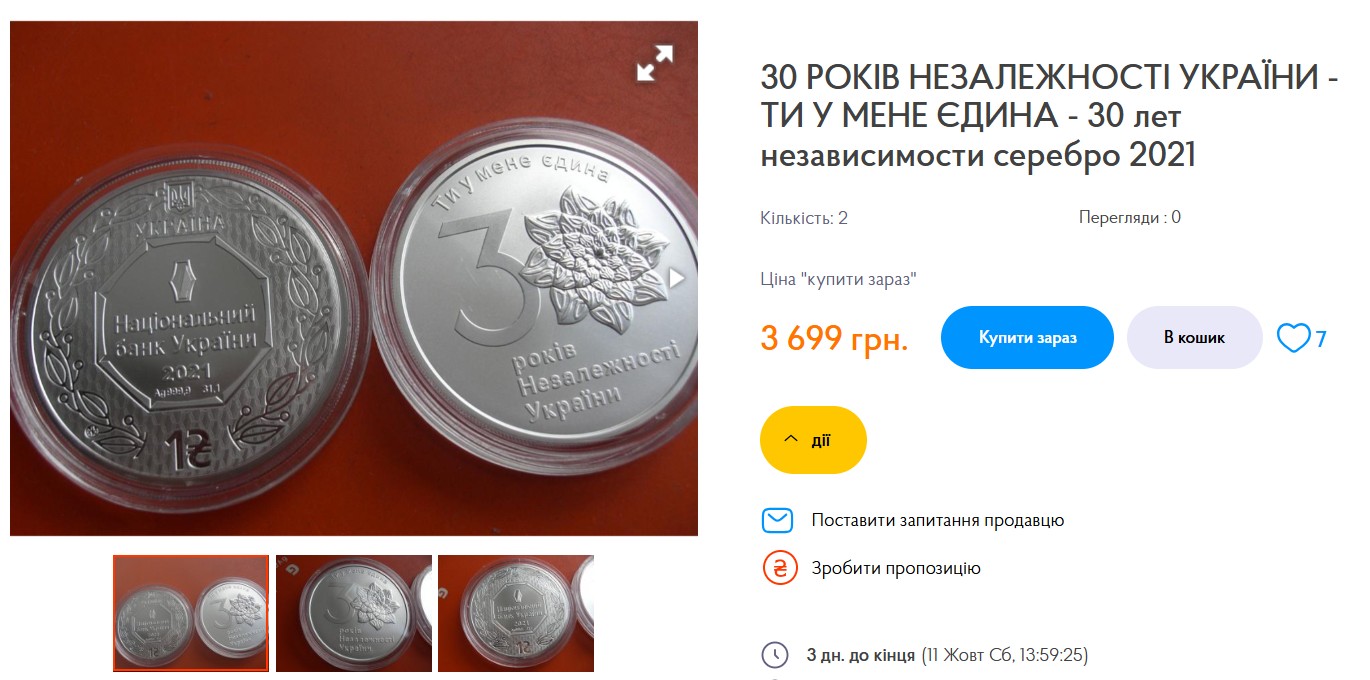The width and height of the screenshot is (1370, 680).
Task: Select the second thumbnail showing the '30' coin
Action: pyautogui.click(x=354, y=613)
